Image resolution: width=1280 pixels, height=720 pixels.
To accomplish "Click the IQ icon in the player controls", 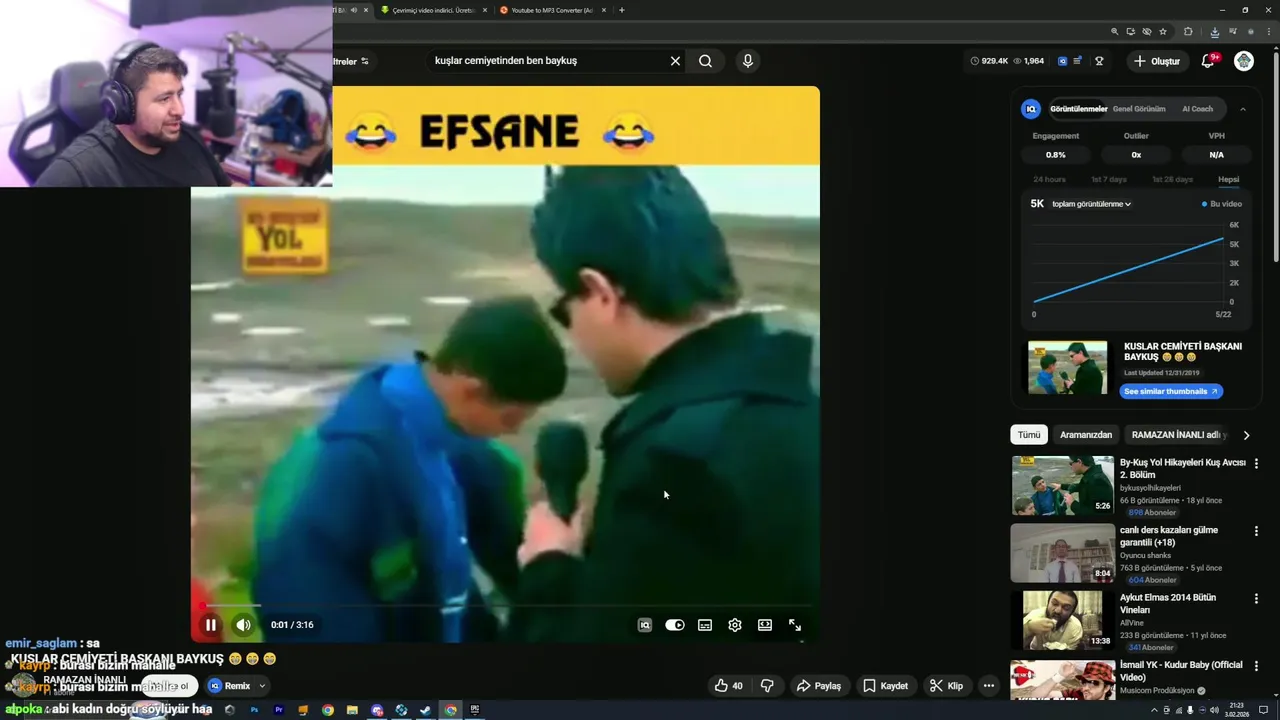I will pos(645,625).
